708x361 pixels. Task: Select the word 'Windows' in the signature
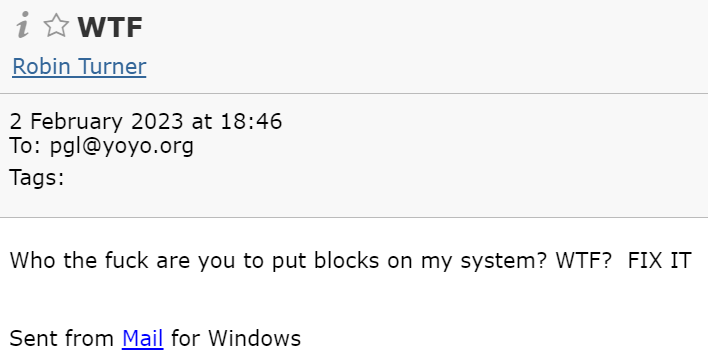(x=254, y=338)
